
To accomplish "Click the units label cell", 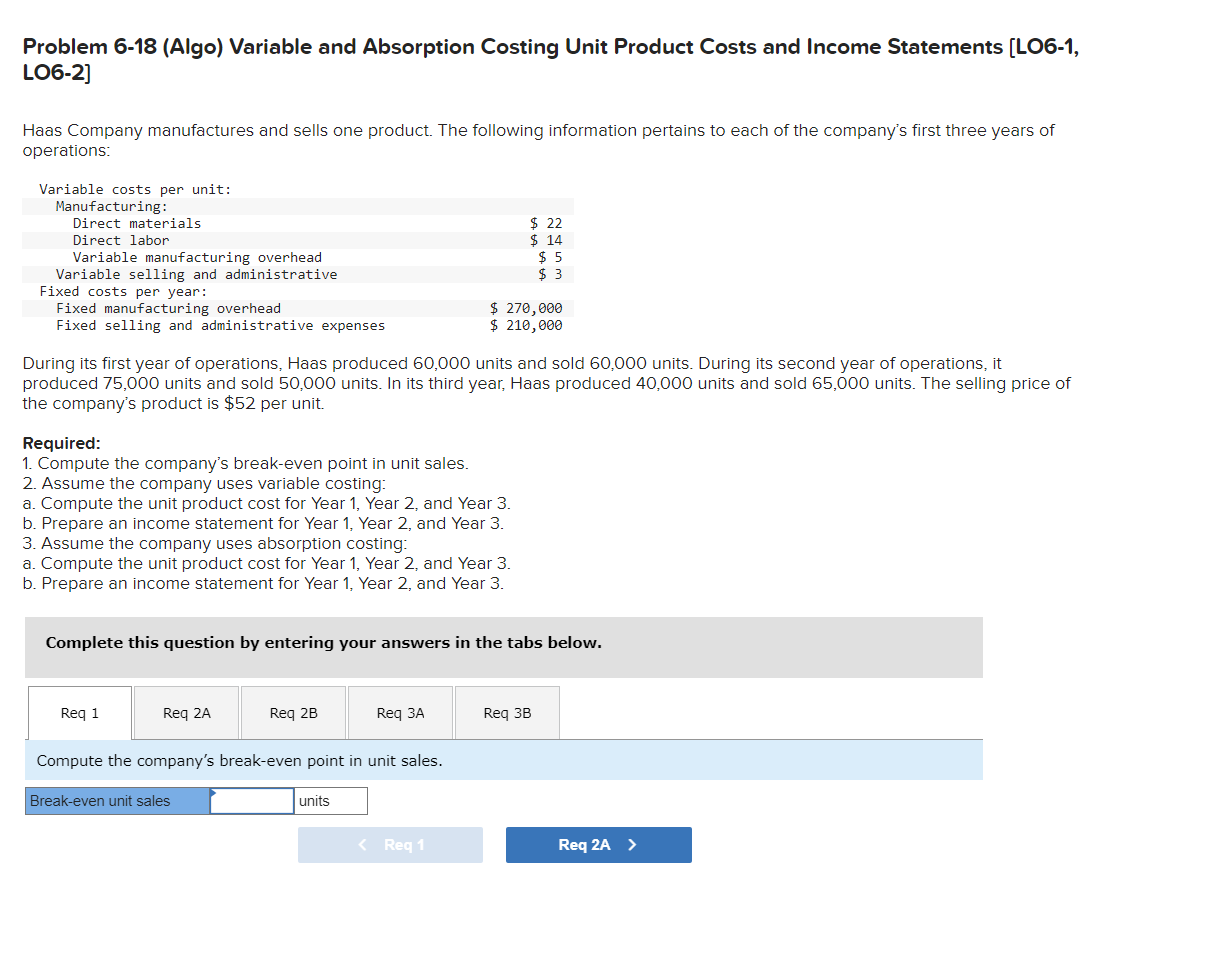I will click(330, 800).
